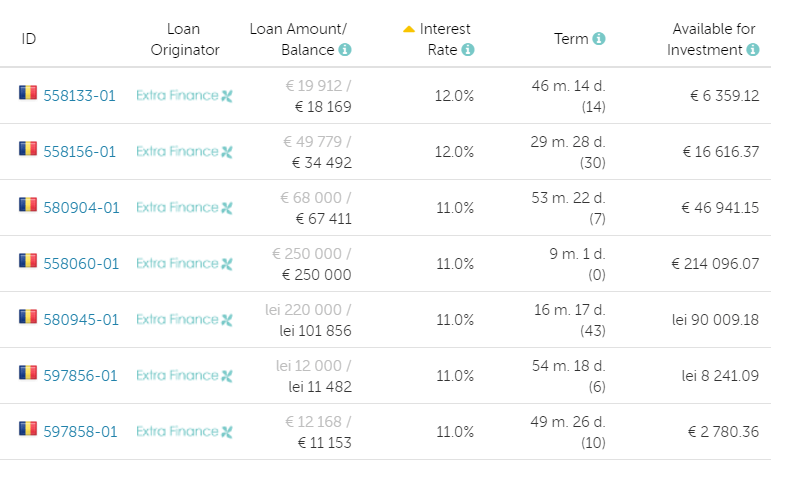The height and width of the screenshot is (487, 792).
Task: Open loan 558133-01 details
Action: tap(79, 96)
